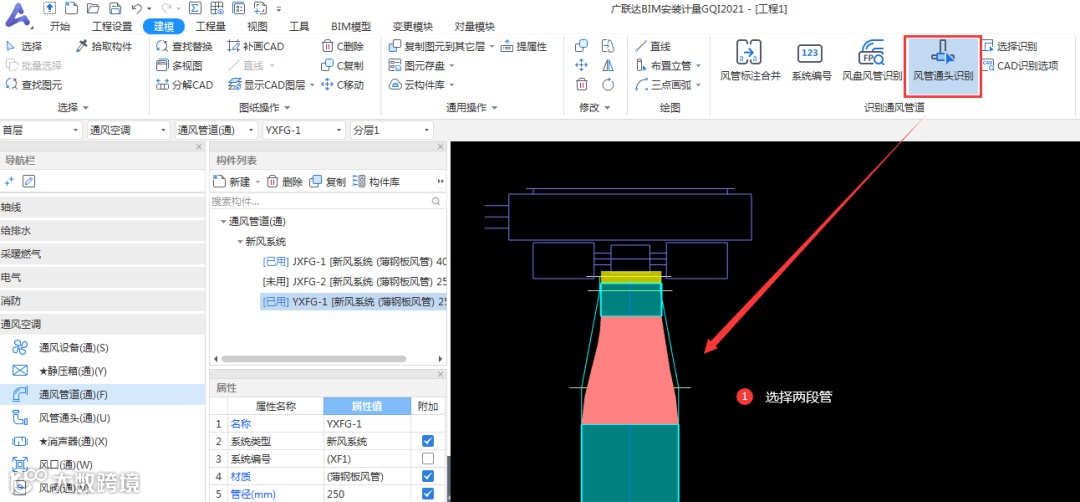
Task: Switch to the 工程设置 ribbon tab
Action: [x=112, y=27]
